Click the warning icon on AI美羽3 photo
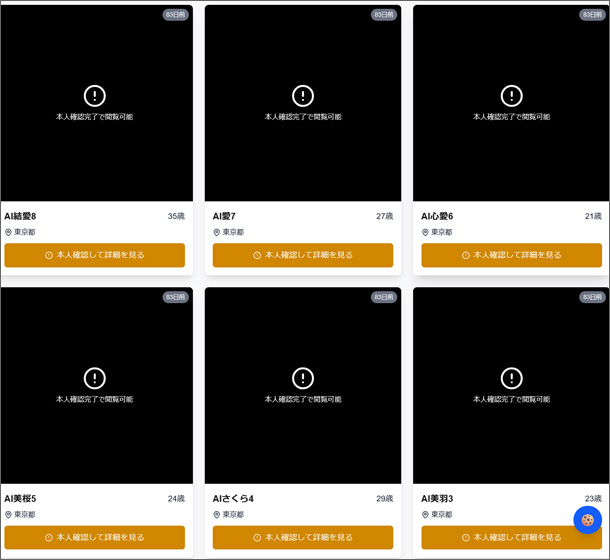Viewport: 610px width, 560px height. tap(511, 378)
